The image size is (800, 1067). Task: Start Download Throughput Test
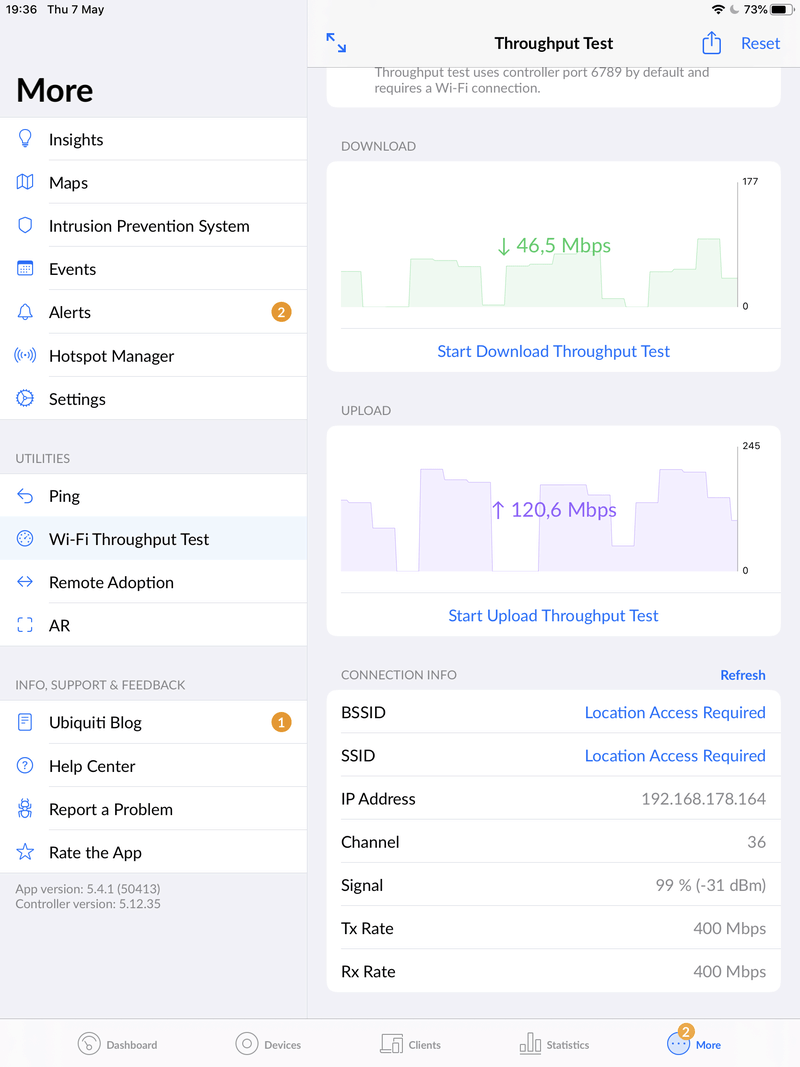click(x=553, y=351)
